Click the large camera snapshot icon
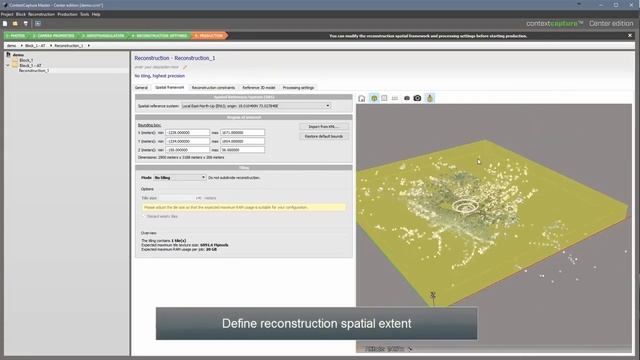 [417, 98]
